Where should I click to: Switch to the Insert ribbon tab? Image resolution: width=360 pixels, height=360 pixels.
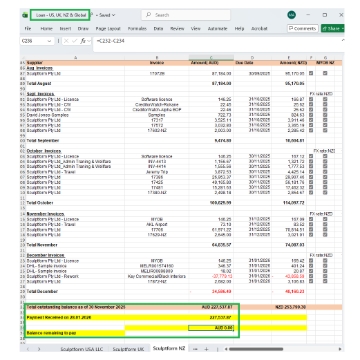pyautogui.click(x=65, y=29)
